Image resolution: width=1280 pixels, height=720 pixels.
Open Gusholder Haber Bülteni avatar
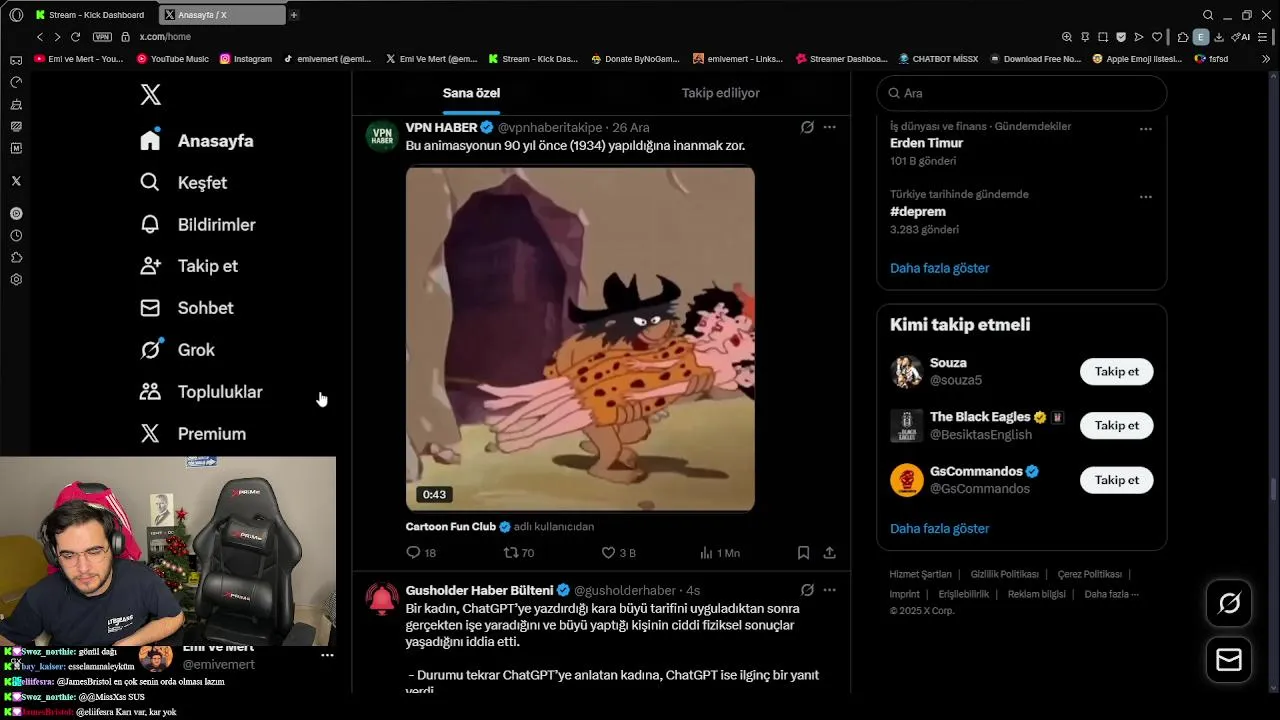382,599
